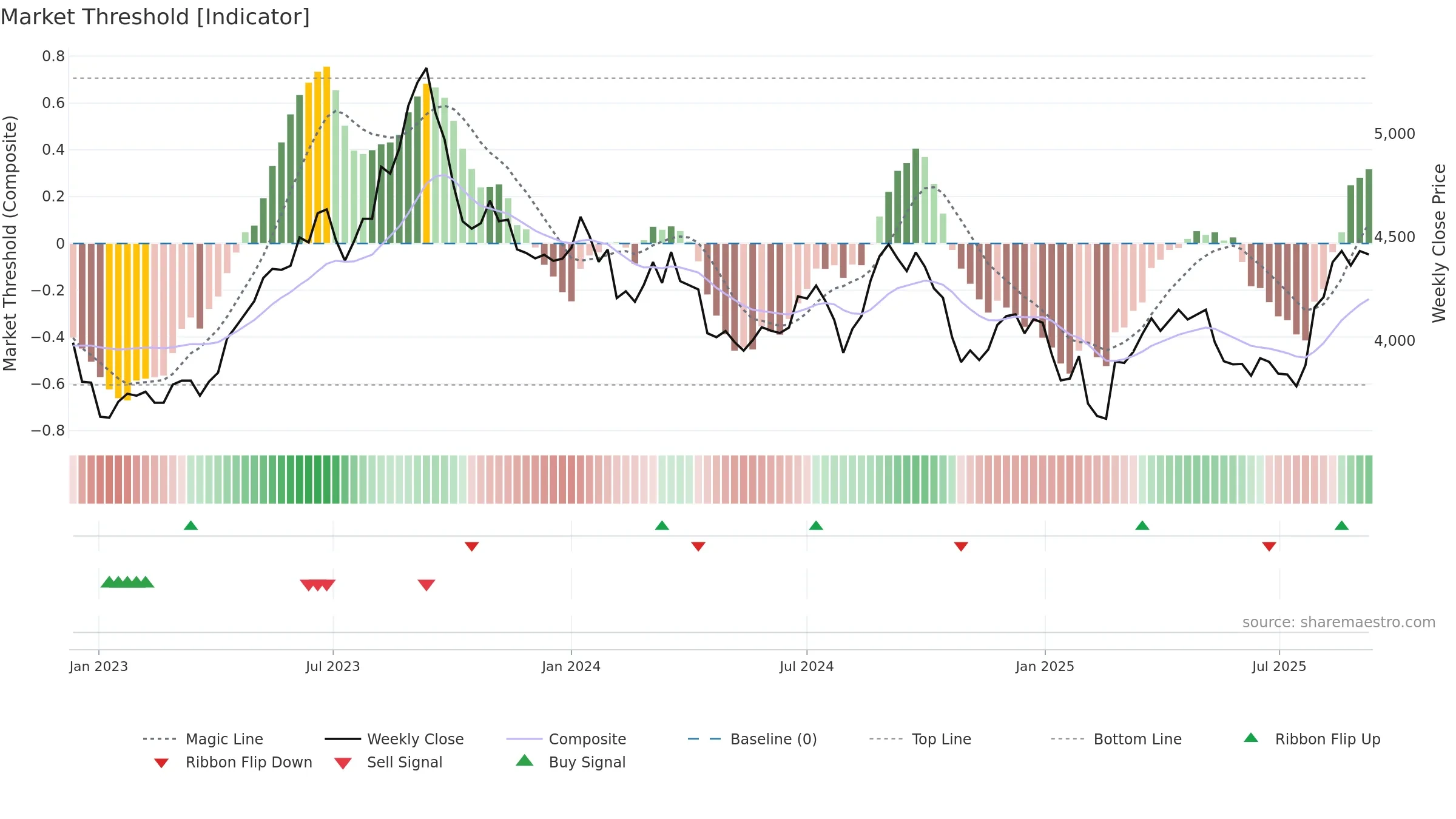The image size is (1456, 819).
Task: Click the 4,000 right axis price label
Action: [x=1395, y=341]
